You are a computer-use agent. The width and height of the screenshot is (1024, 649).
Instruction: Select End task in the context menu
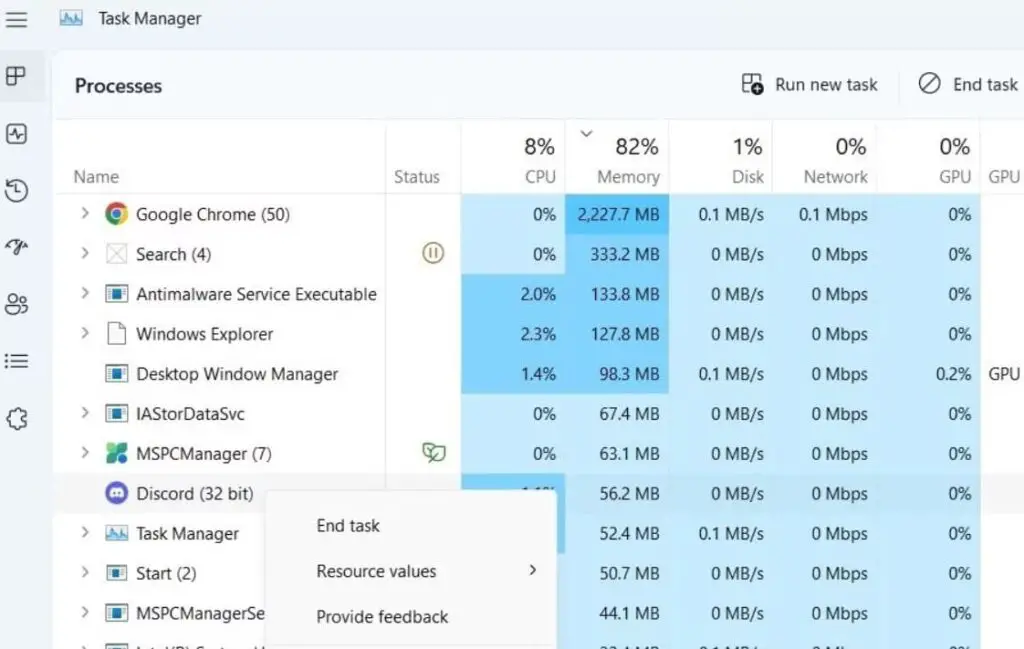pos(347,525)
